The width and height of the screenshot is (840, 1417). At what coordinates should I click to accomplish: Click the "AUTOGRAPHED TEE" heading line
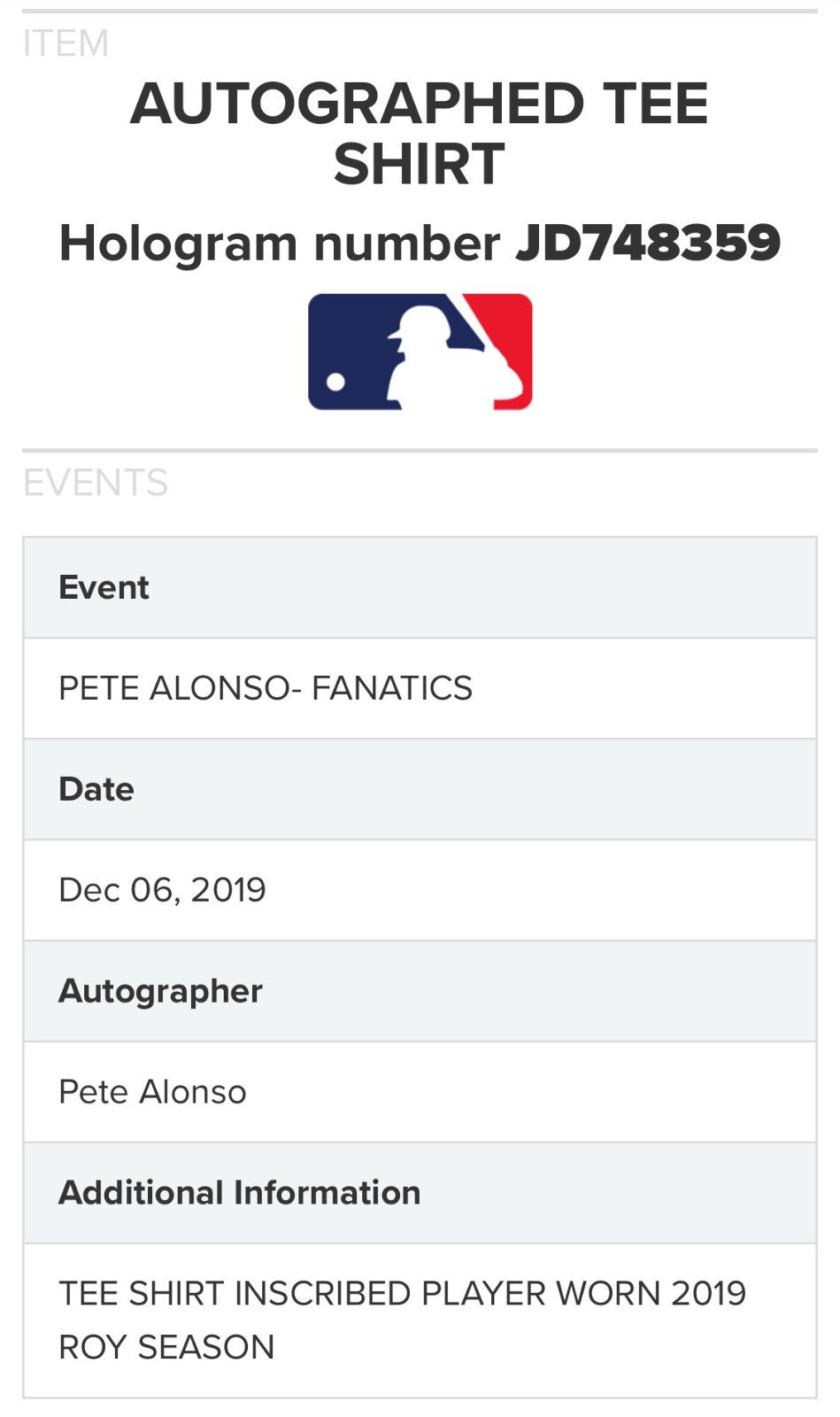[x=420, y=104]
